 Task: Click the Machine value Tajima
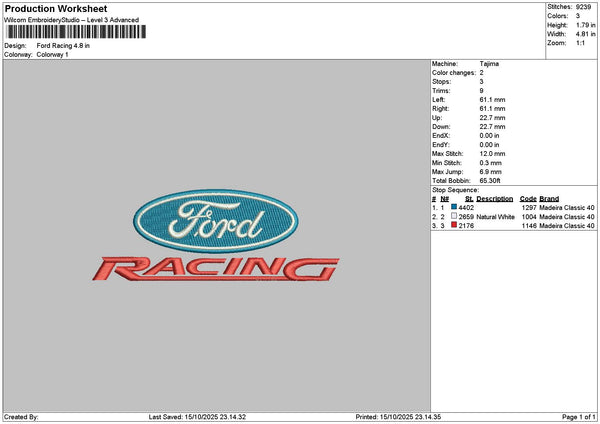coord(489,63)
